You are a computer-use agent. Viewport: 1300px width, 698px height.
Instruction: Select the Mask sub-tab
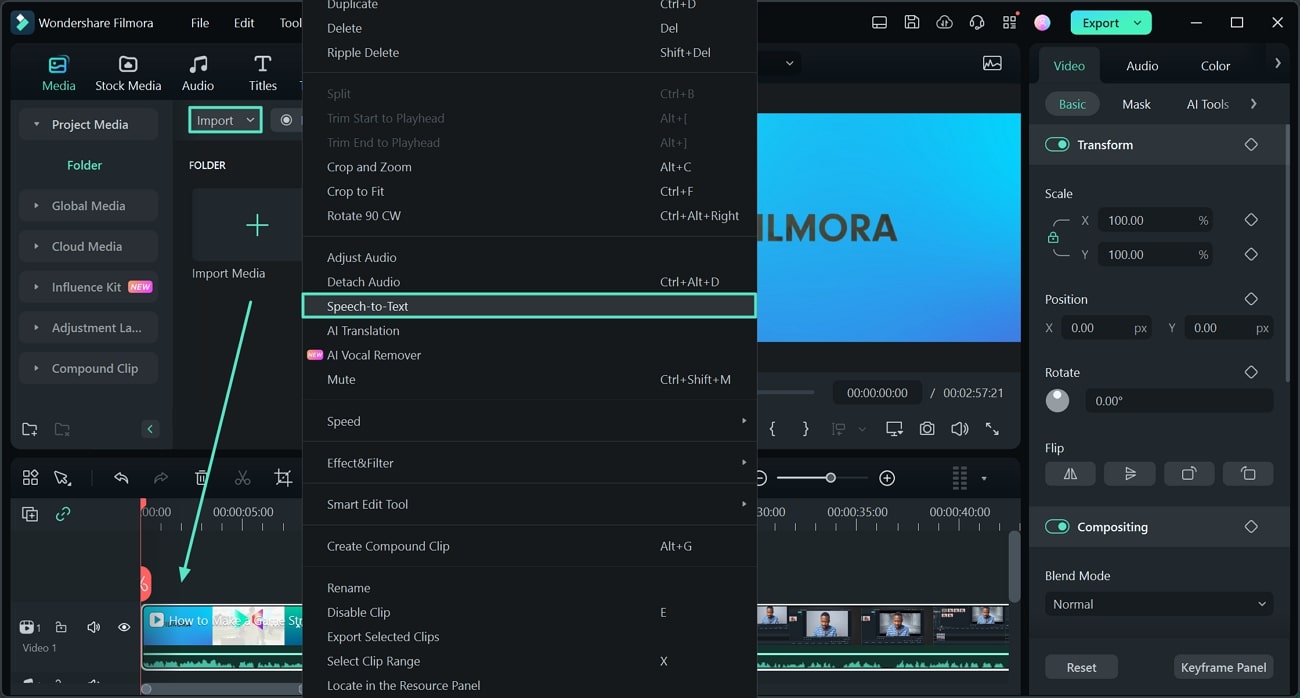(x=1136, y=104)
